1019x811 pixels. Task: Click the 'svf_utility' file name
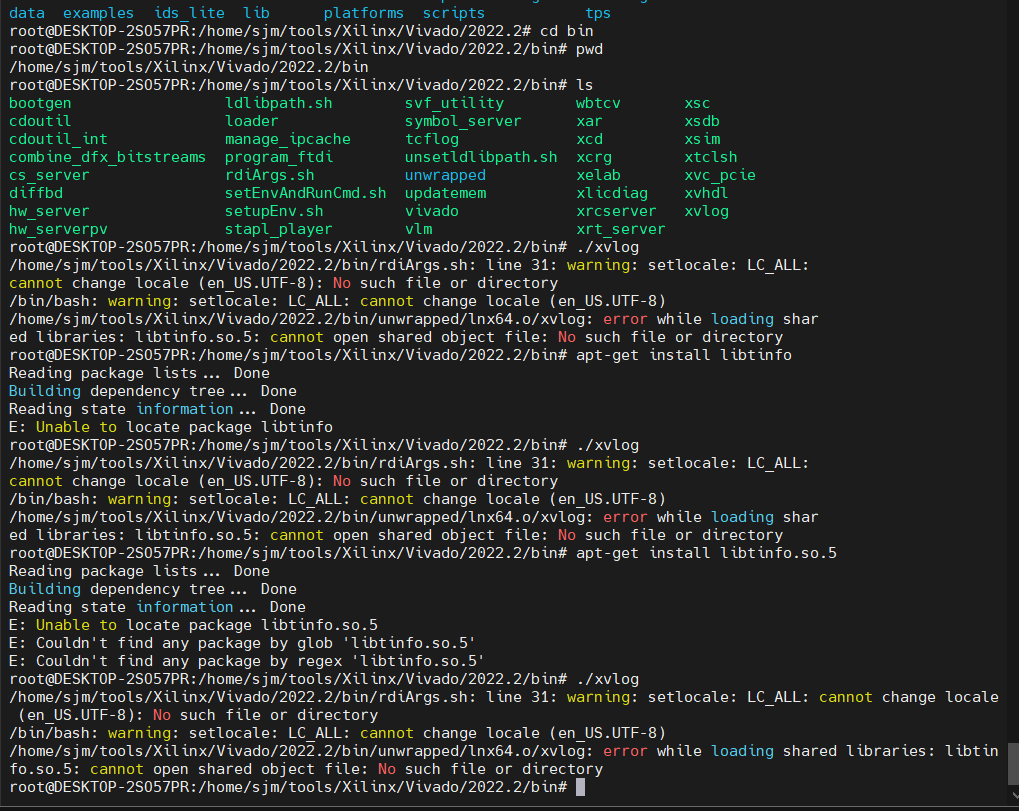tap(454, 103)
